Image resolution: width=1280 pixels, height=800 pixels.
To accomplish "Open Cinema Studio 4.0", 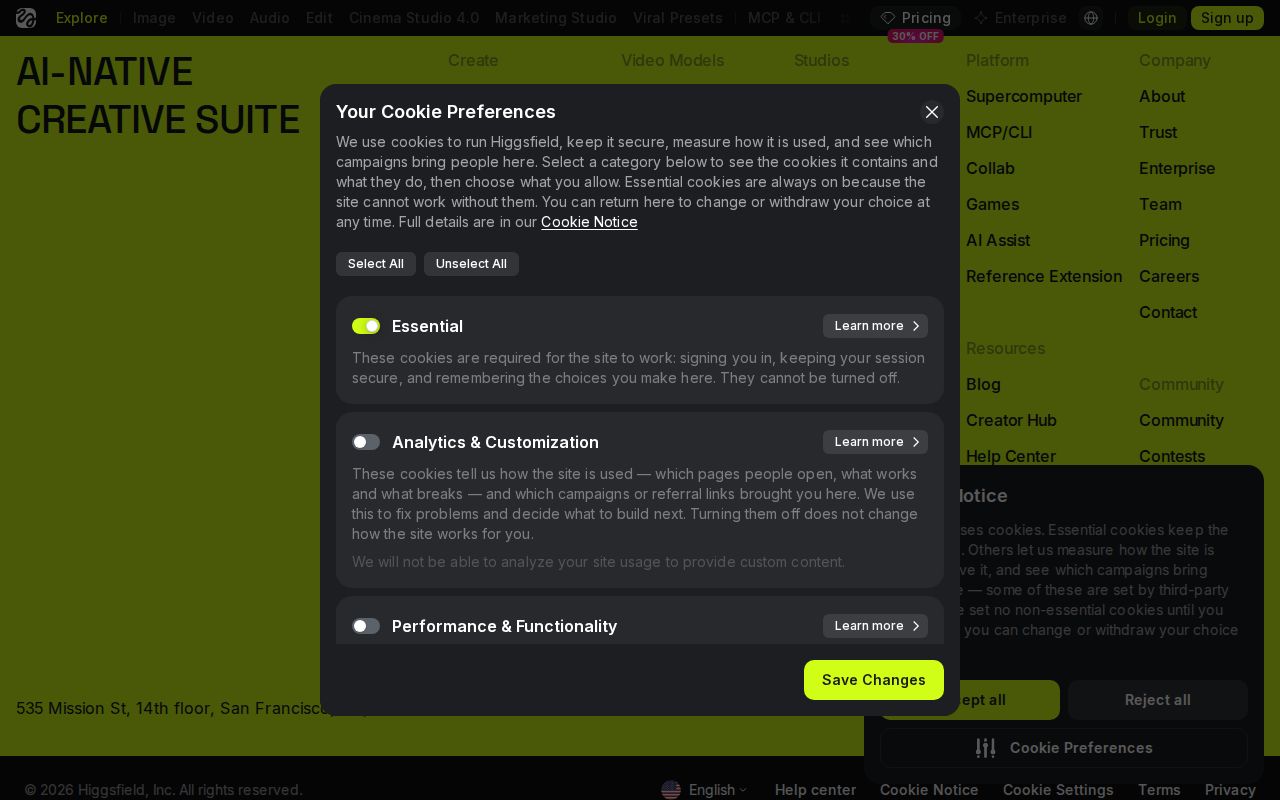I will (414, 18).
